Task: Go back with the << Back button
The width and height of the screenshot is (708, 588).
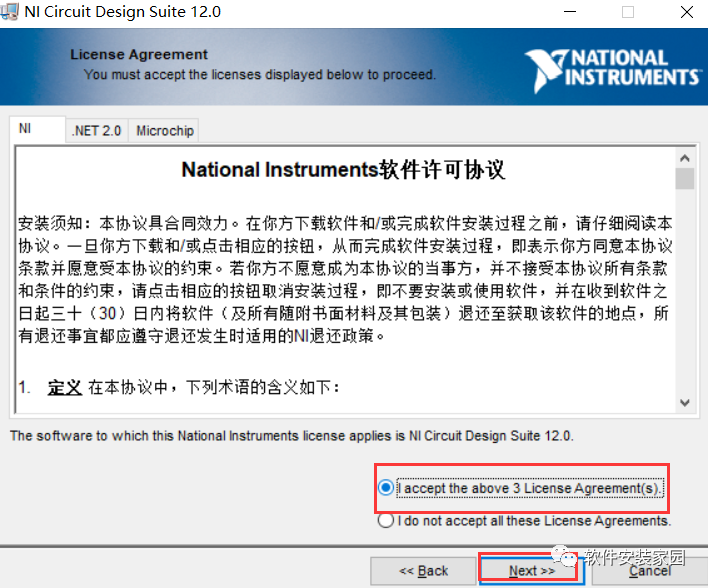Action: coord(423,571)
